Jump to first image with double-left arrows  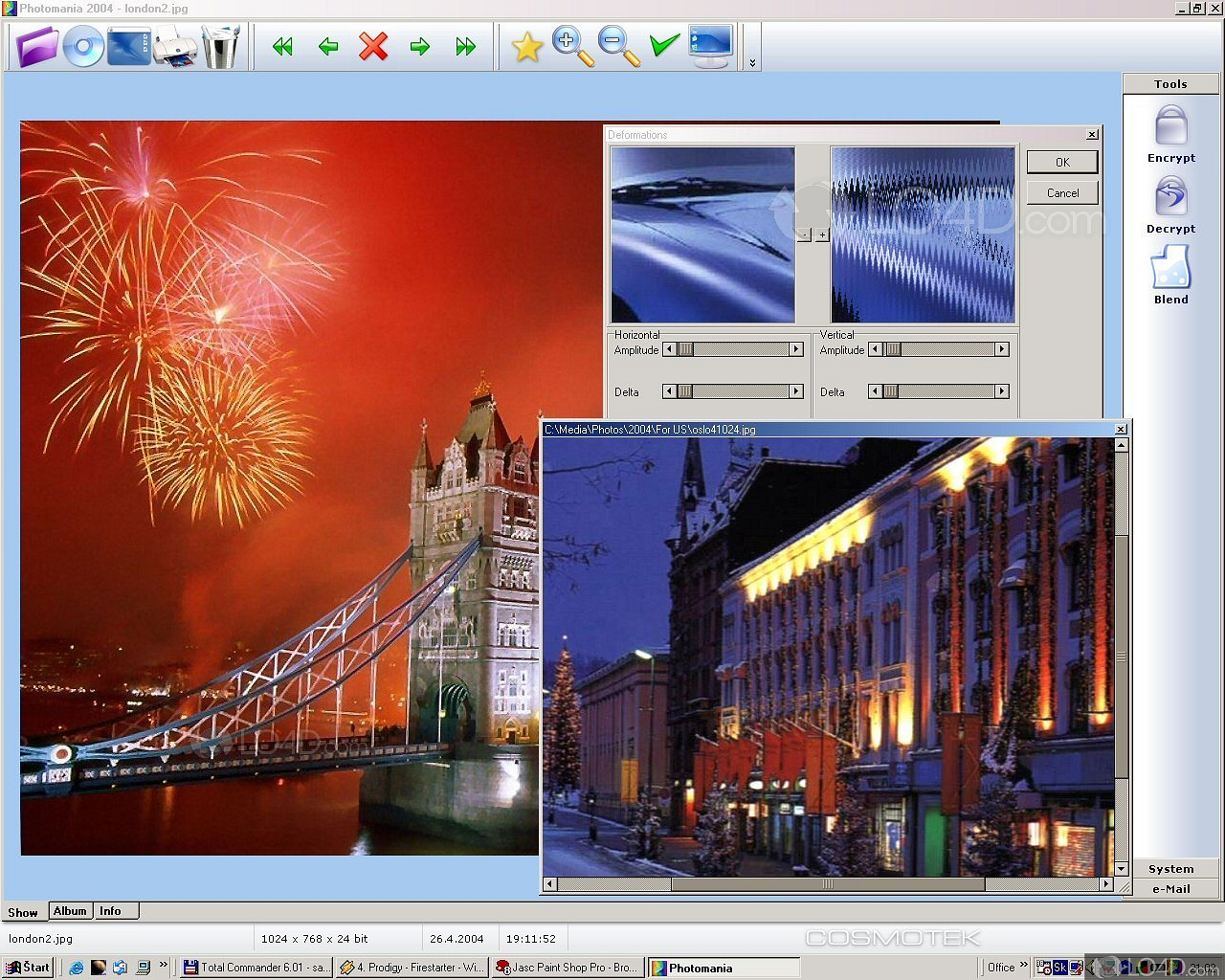coord(282,46)
